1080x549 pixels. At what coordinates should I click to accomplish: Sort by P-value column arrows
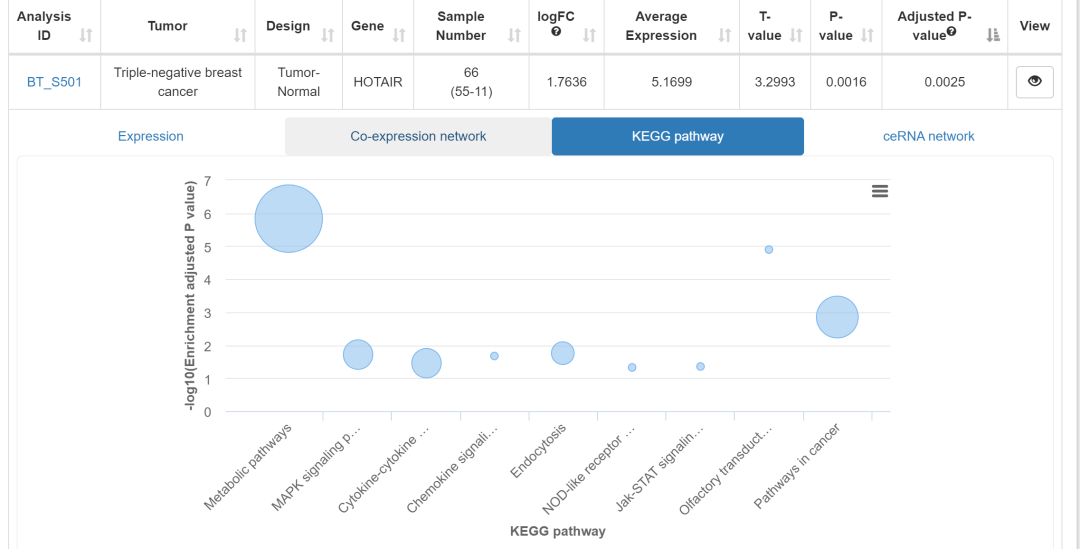867,35
